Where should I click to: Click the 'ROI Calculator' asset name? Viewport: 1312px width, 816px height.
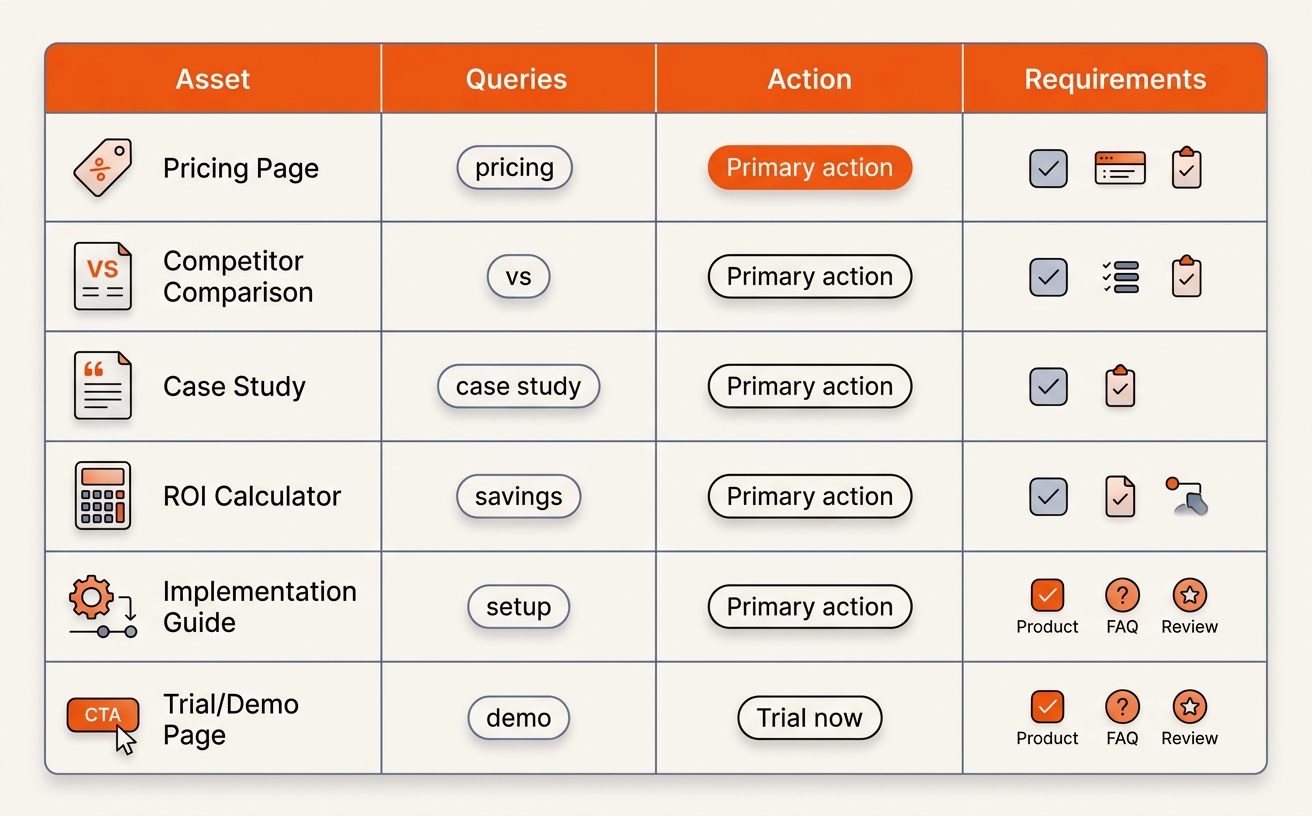click(252, 496)
